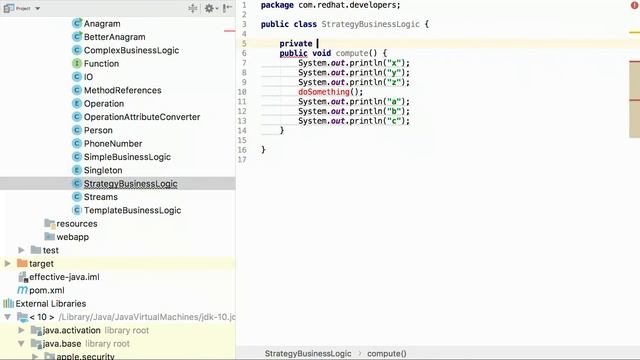The image size is (640, 360).
Task: Click the resources folder icon
Action: tap(50, 224)
